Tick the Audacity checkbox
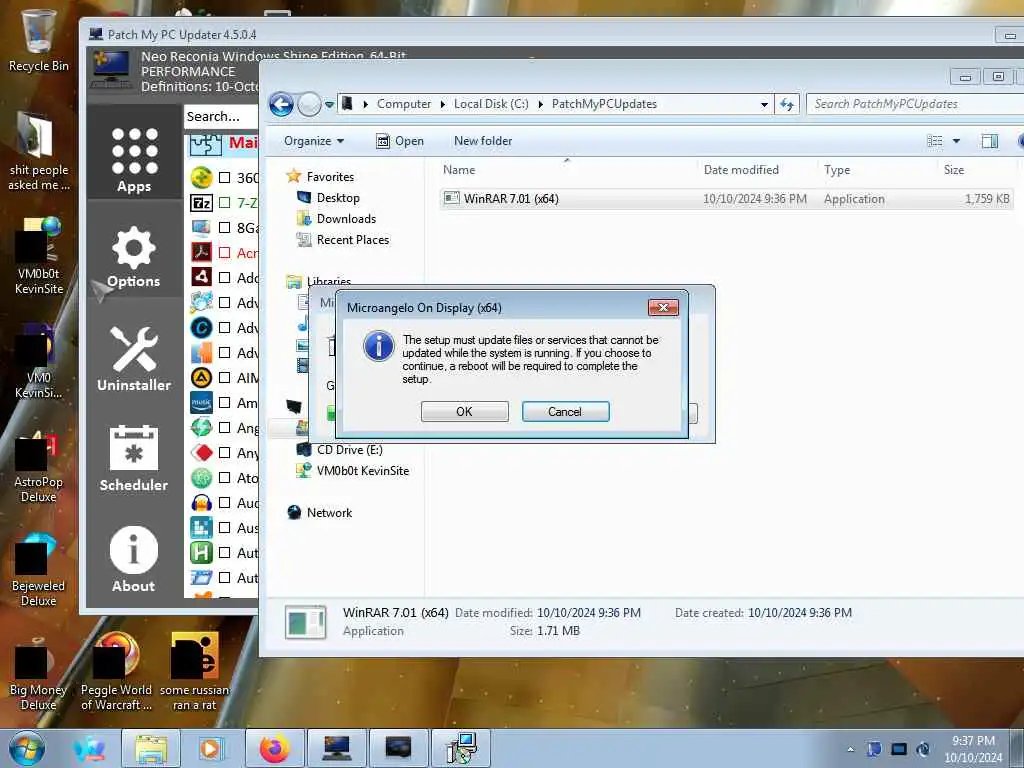Screen dimensions: 1024x768 point(225,503)
